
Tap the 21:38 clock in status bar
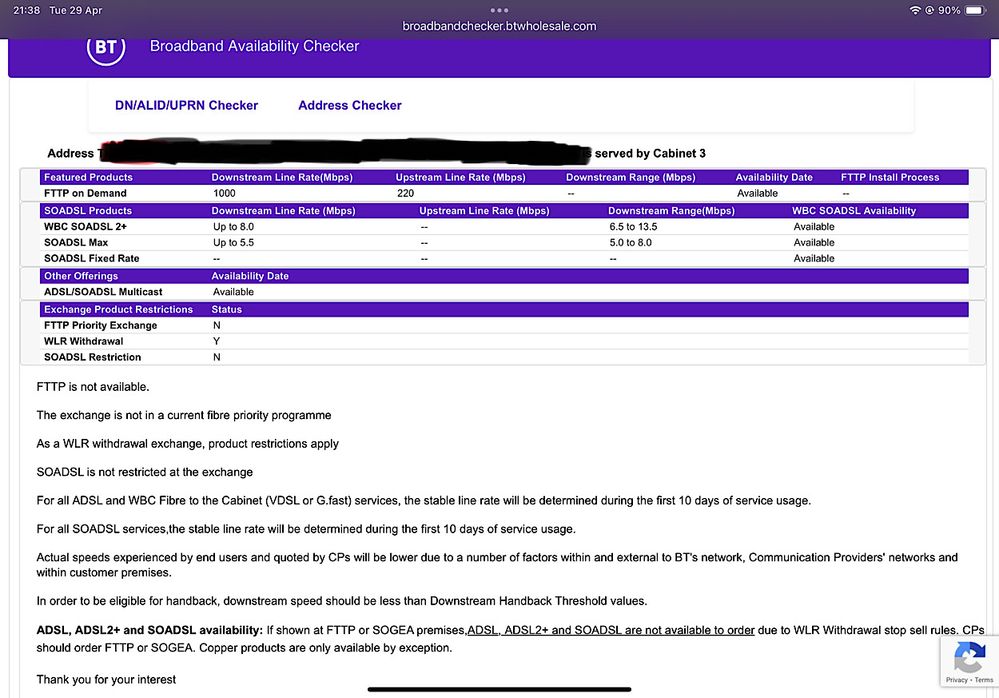27,10
